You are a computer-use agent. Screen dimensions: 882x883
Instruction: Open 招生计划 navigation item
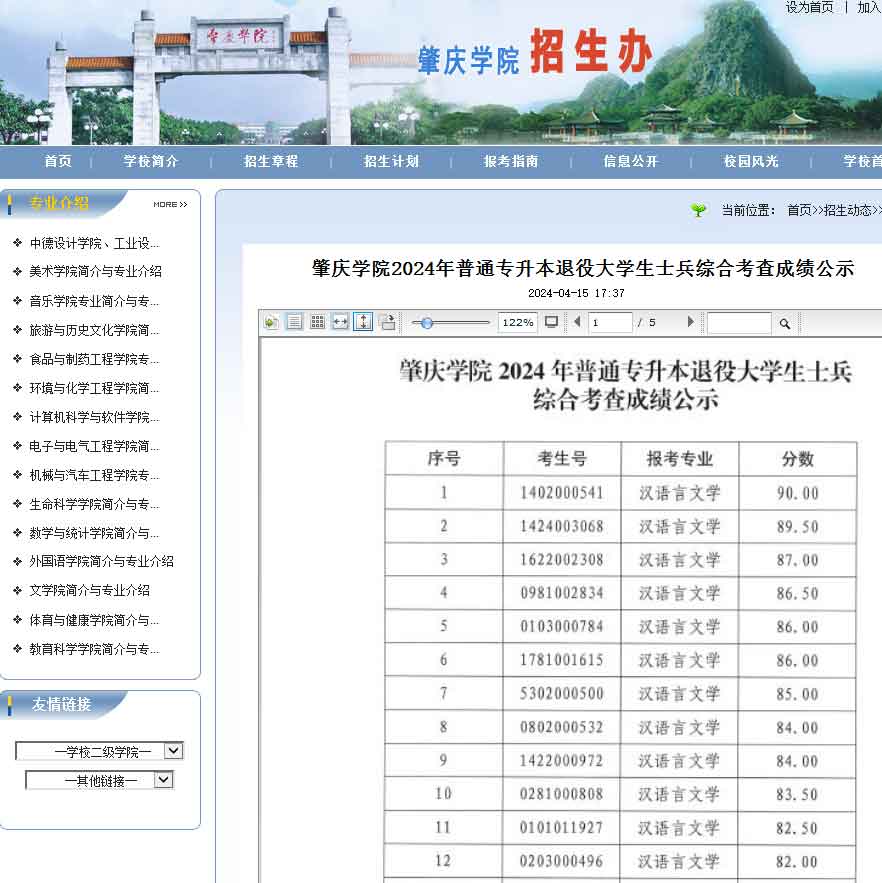pos(391,162)
